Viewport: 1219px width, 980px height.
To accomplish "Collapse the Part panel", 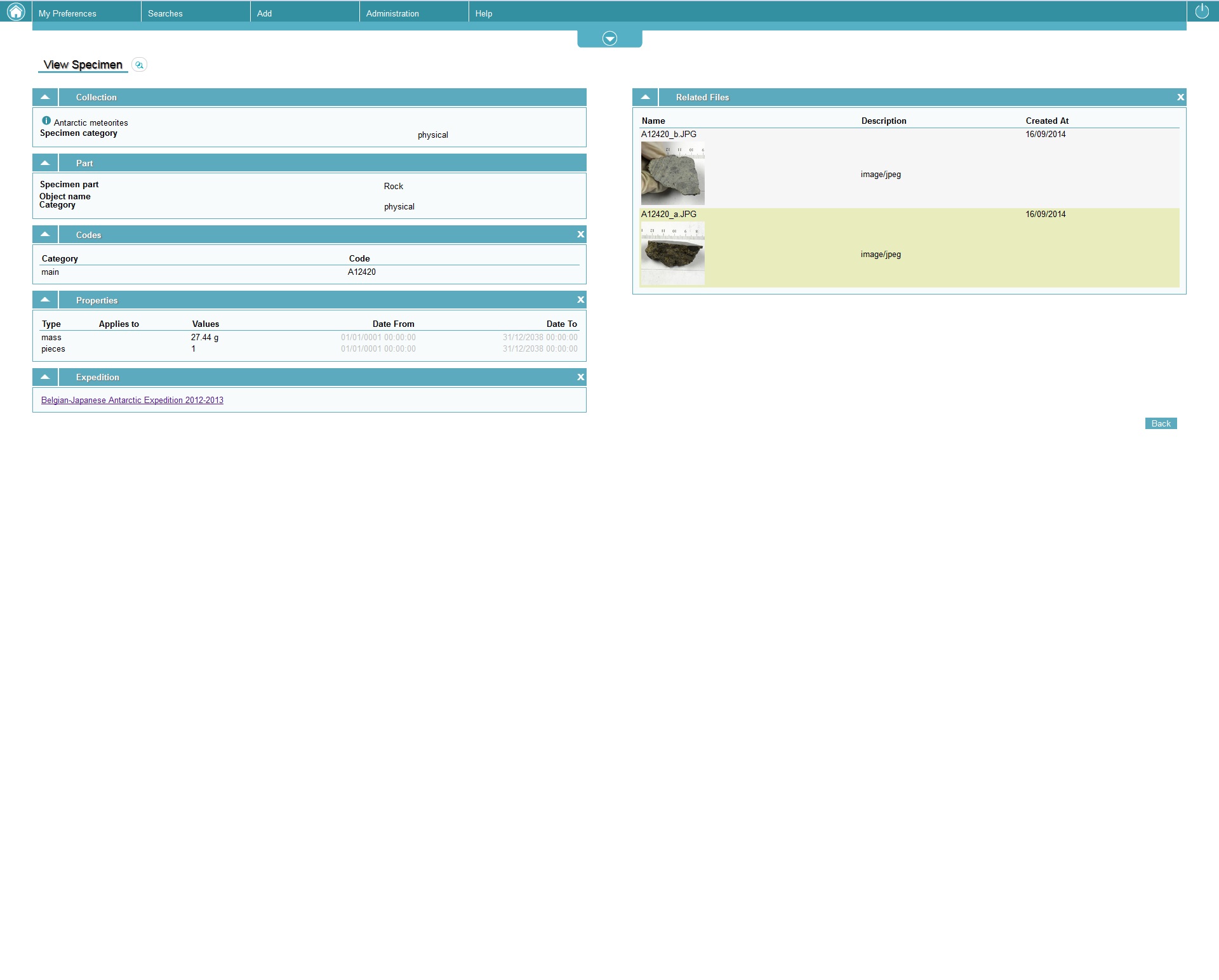I will 45,163.
